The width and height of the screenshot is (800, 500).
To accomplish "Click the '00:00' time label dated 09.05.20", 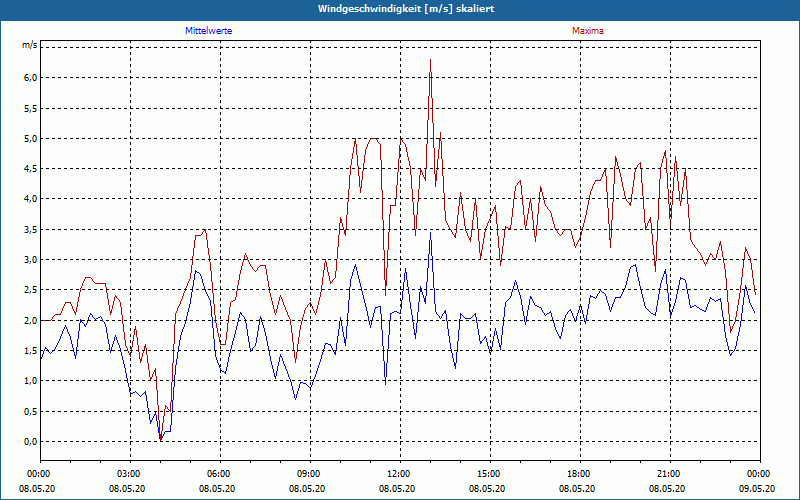I will (760, 474).
